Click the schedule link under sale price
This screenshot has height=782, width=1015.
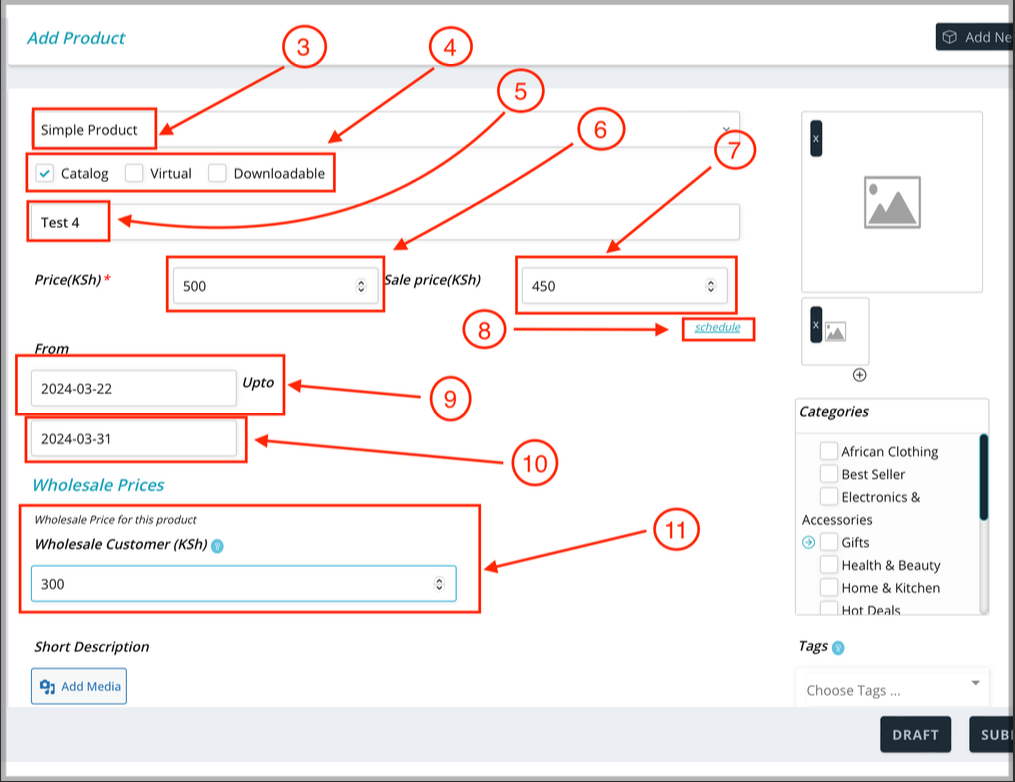point(717,327)
